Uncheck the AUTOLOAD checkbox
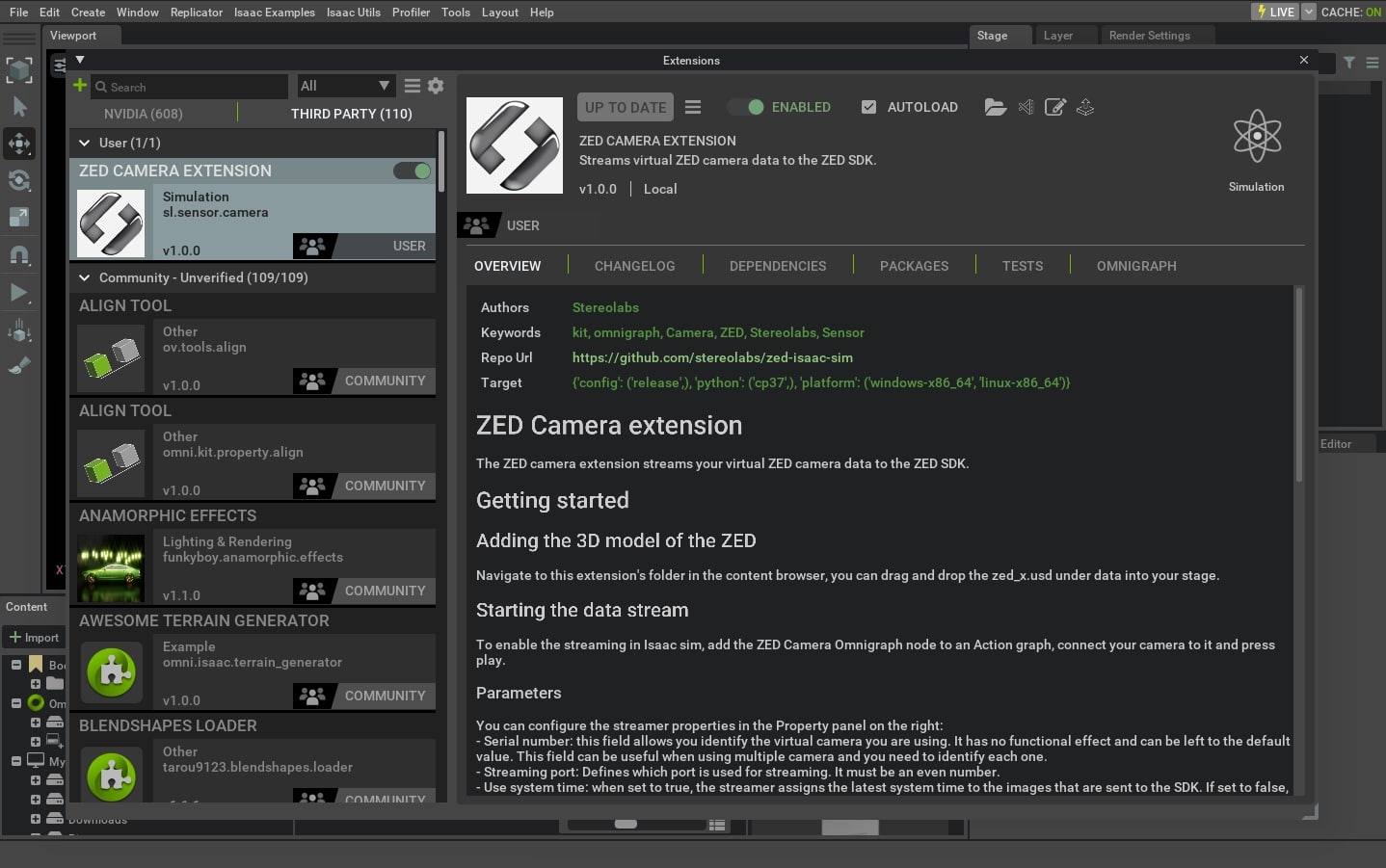This screenshot has height=868, width=1386. tap(868, 107)
